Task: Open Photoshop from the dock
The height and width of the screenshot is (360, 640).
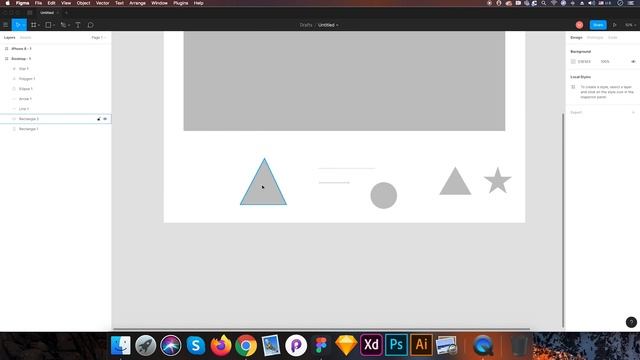Action: [396, 345]
